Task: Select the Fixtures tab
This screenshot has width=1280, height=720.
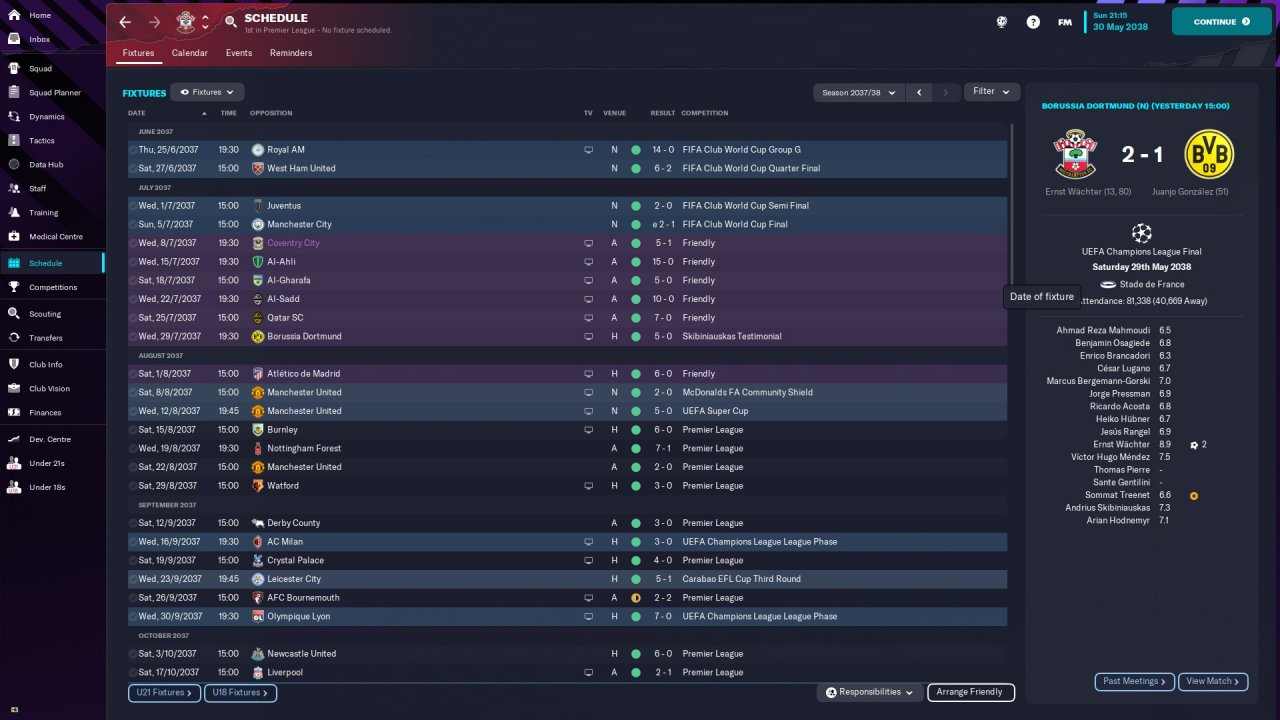Action: click(x=139, y=53)
